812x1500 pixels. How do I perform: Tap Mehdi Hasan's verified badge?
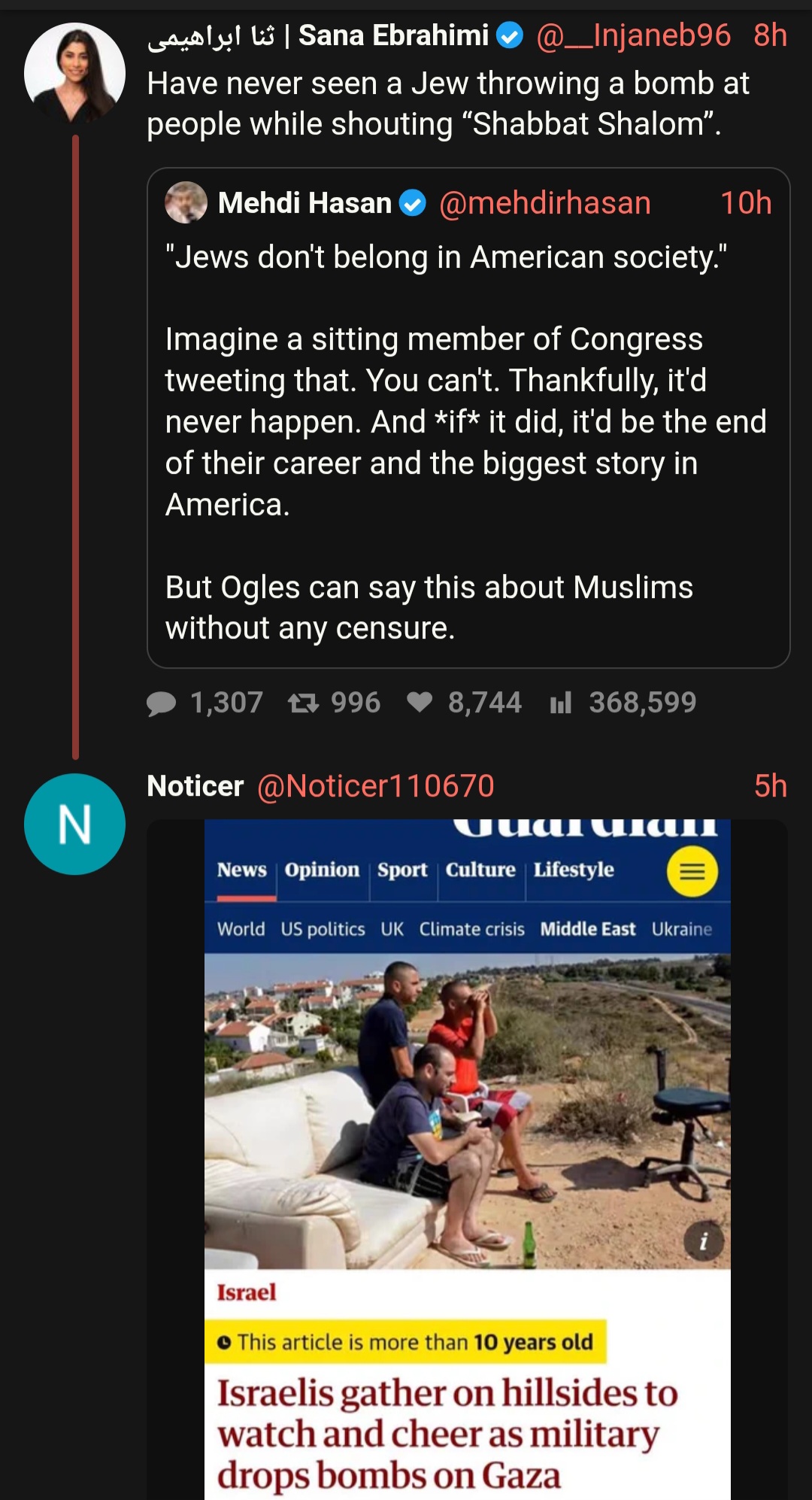coord(412,203)
